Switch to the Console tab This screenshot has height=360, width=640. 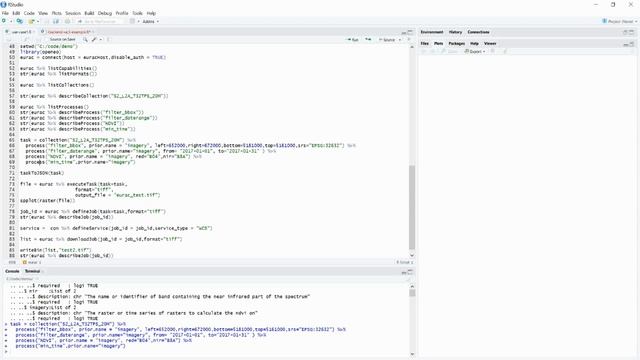click(x=12, y=271)
